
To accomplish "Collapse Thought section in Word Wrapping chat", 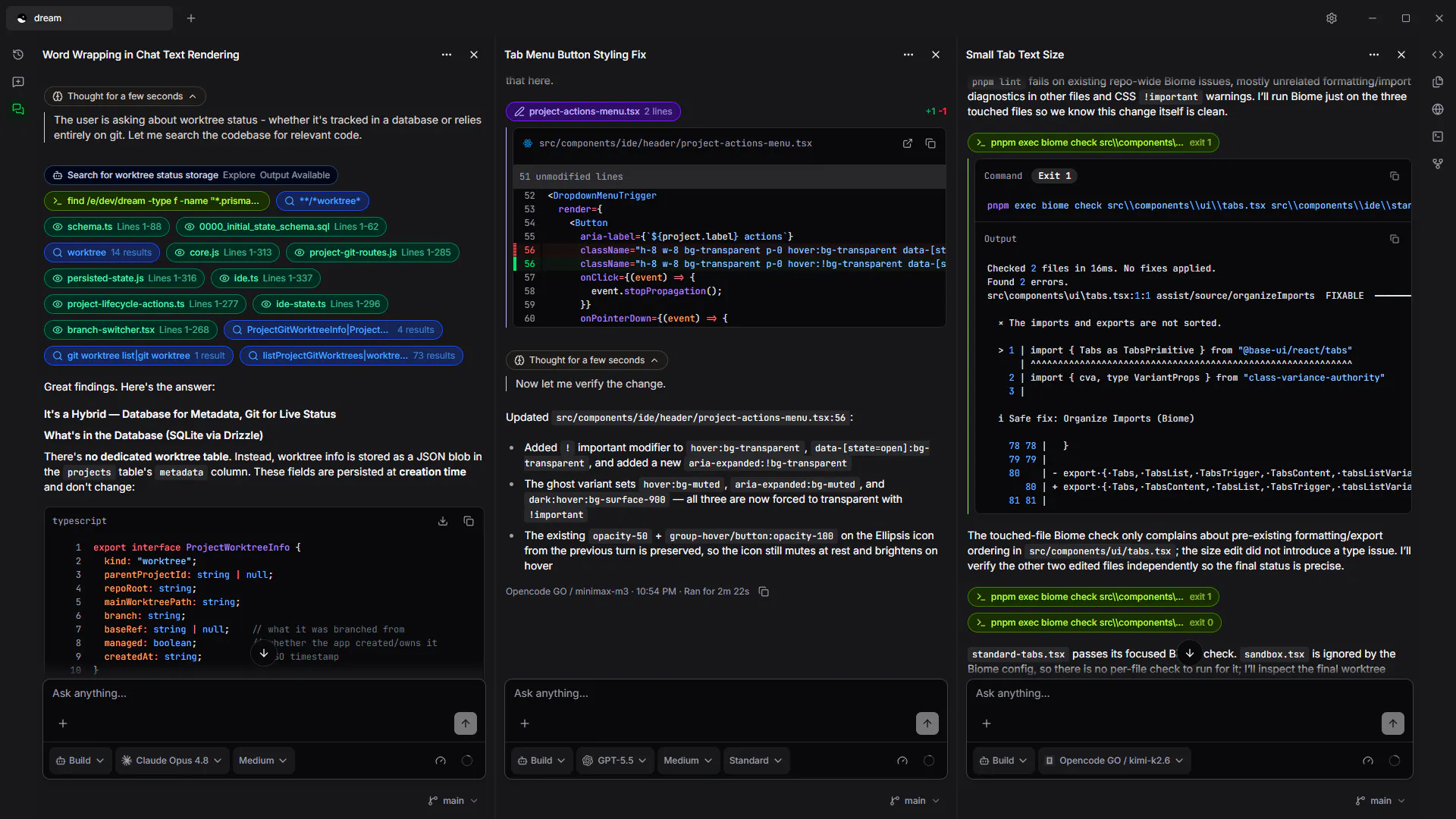I will [x=125, y=96].
